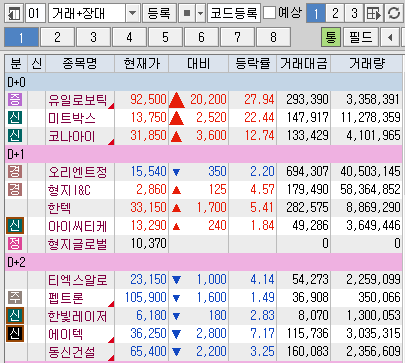
Task: Select stock 아이씨티케
Action: coord(78,226)
